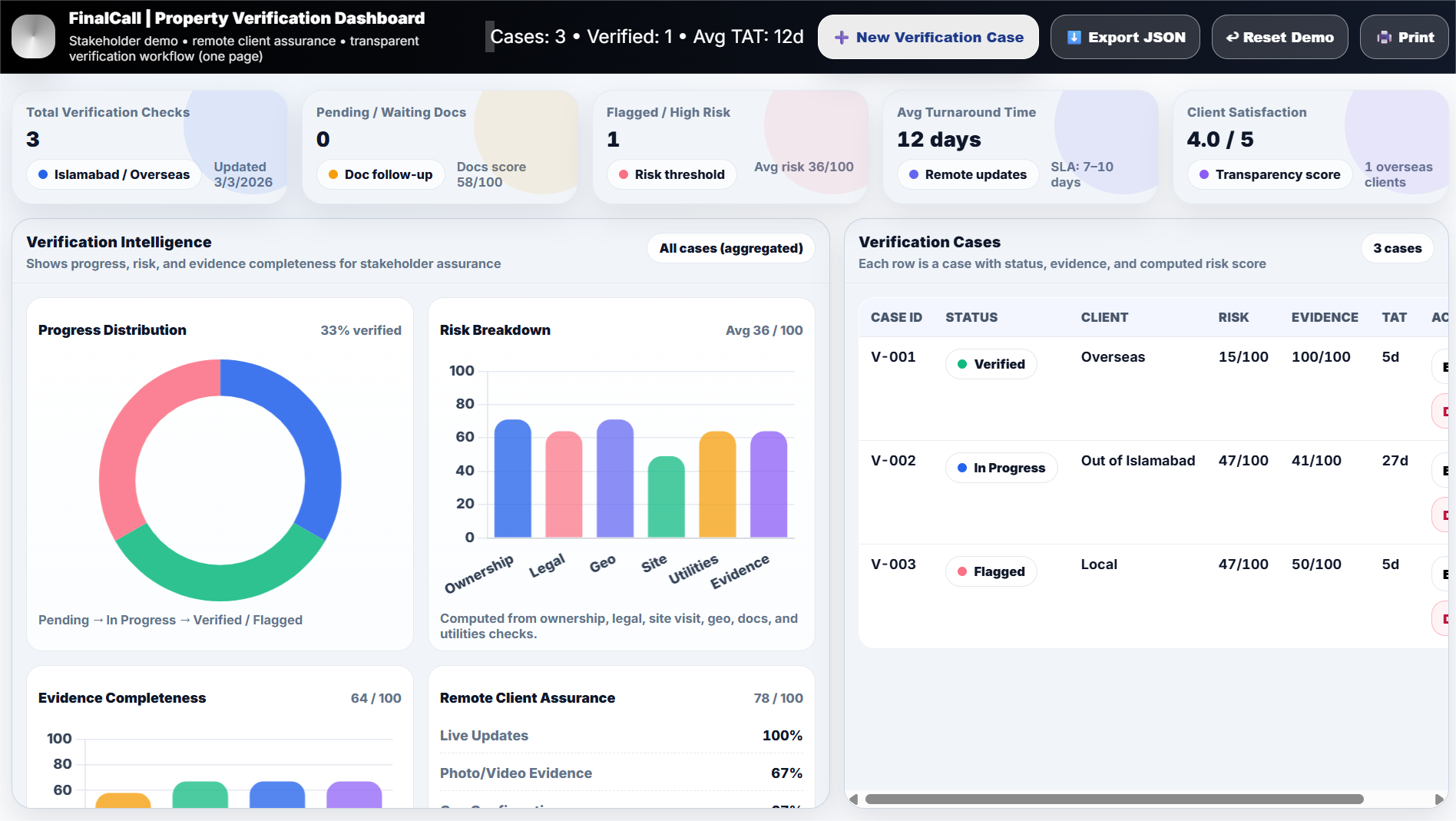Screen dimensions: 1456x821
Task: Click the Ownership bar in Risk Breakdown
Action: click(x=512, y=478)
